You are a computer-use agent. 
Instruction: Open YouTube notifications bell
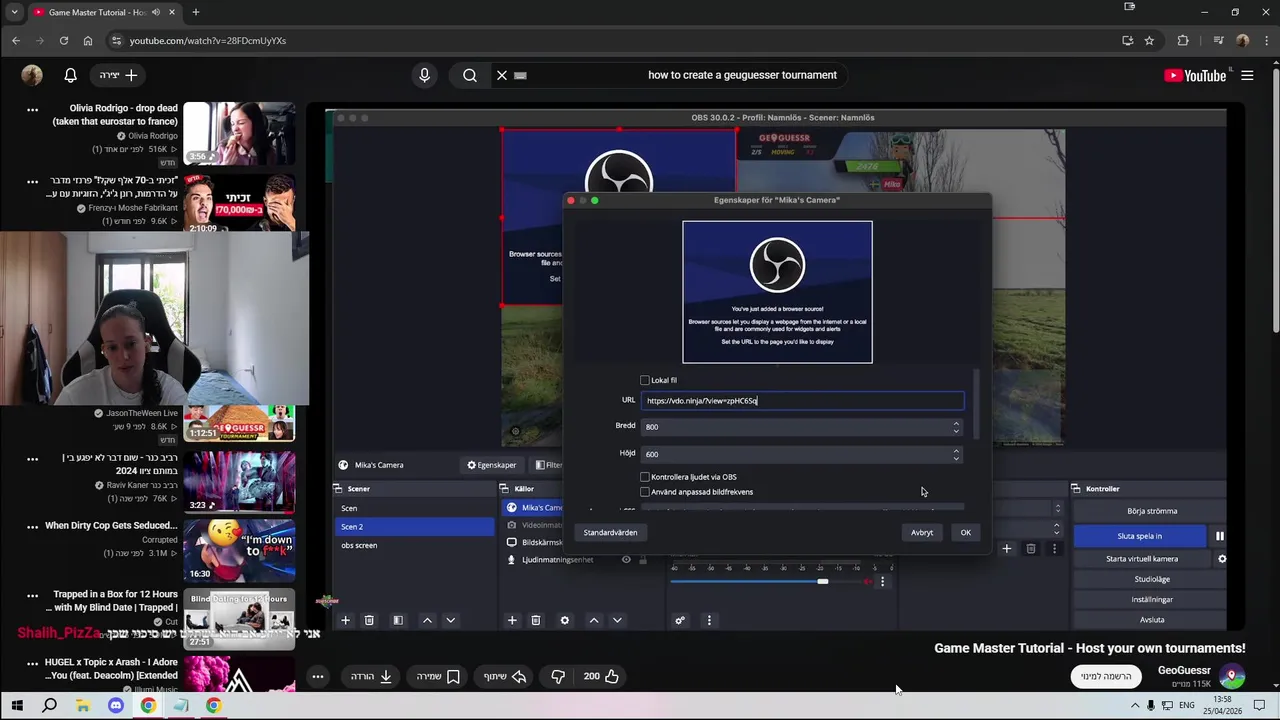[71, 75]
